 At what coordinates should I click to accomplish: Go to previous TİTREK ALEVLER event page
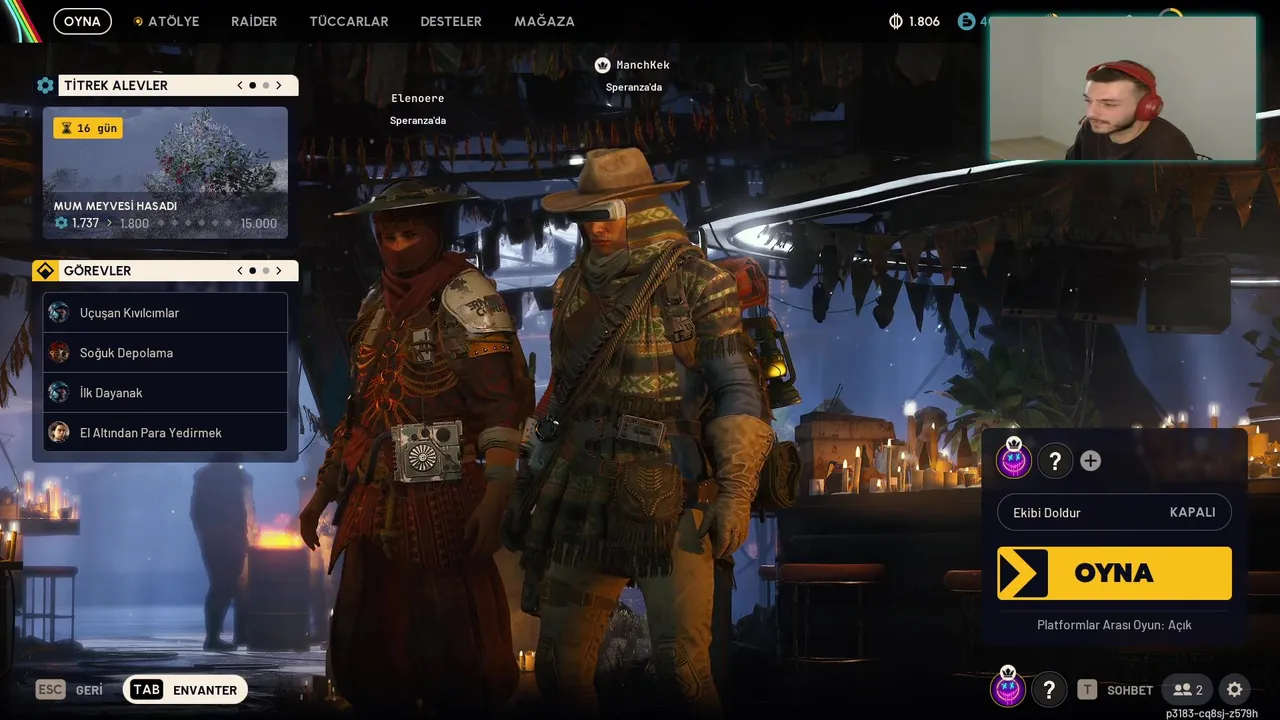click(x=240, y=86)
